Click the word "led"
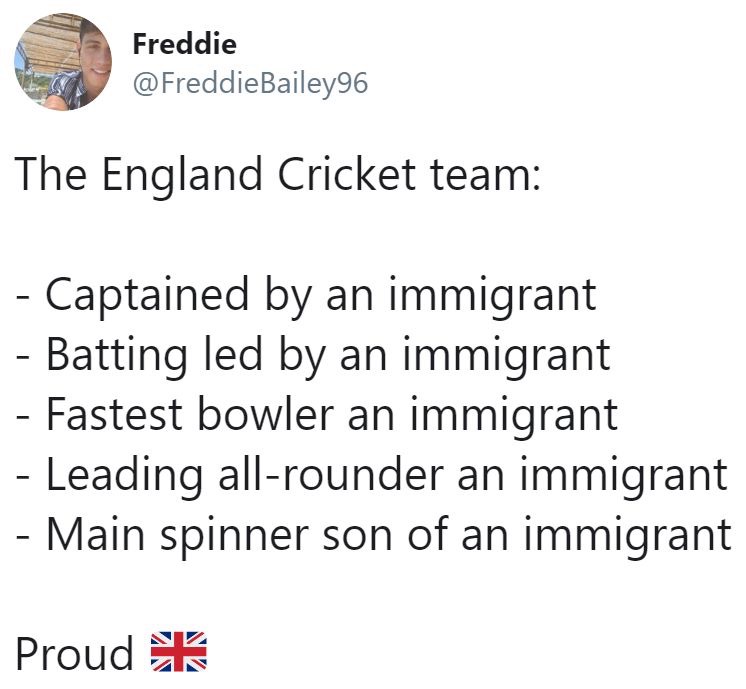746x689 pixels. coord(233,354)
